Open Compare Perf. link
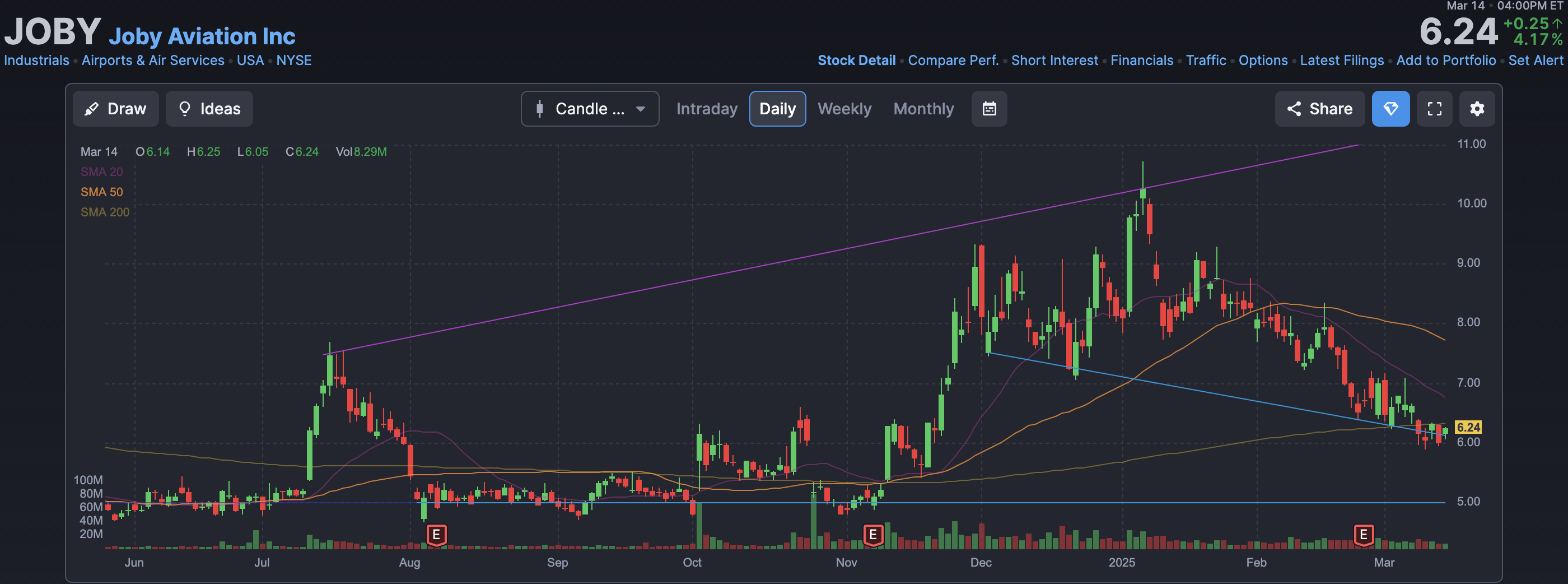This screenshot has width=1568, height=584. 953,61
